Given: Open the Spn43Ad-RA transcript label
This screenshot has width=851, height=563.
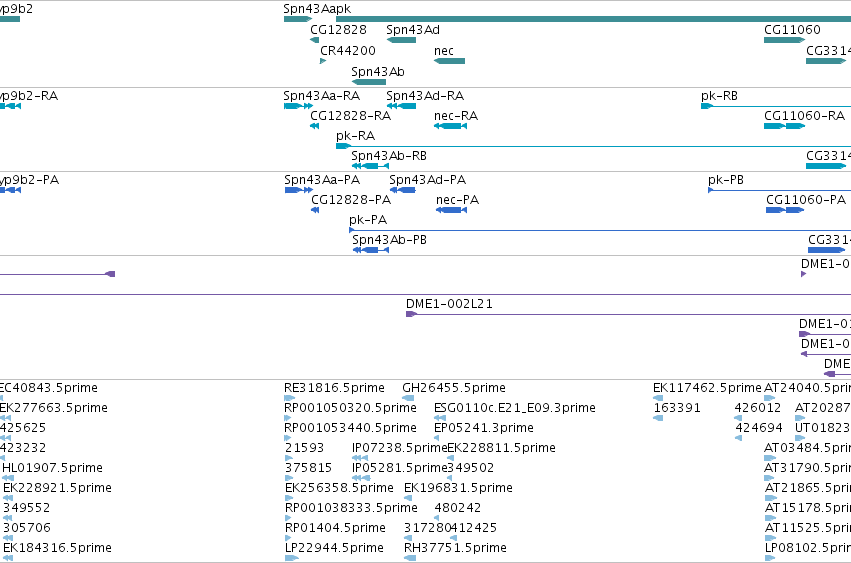Looking at the screenshot, I should tap(425, 96).
